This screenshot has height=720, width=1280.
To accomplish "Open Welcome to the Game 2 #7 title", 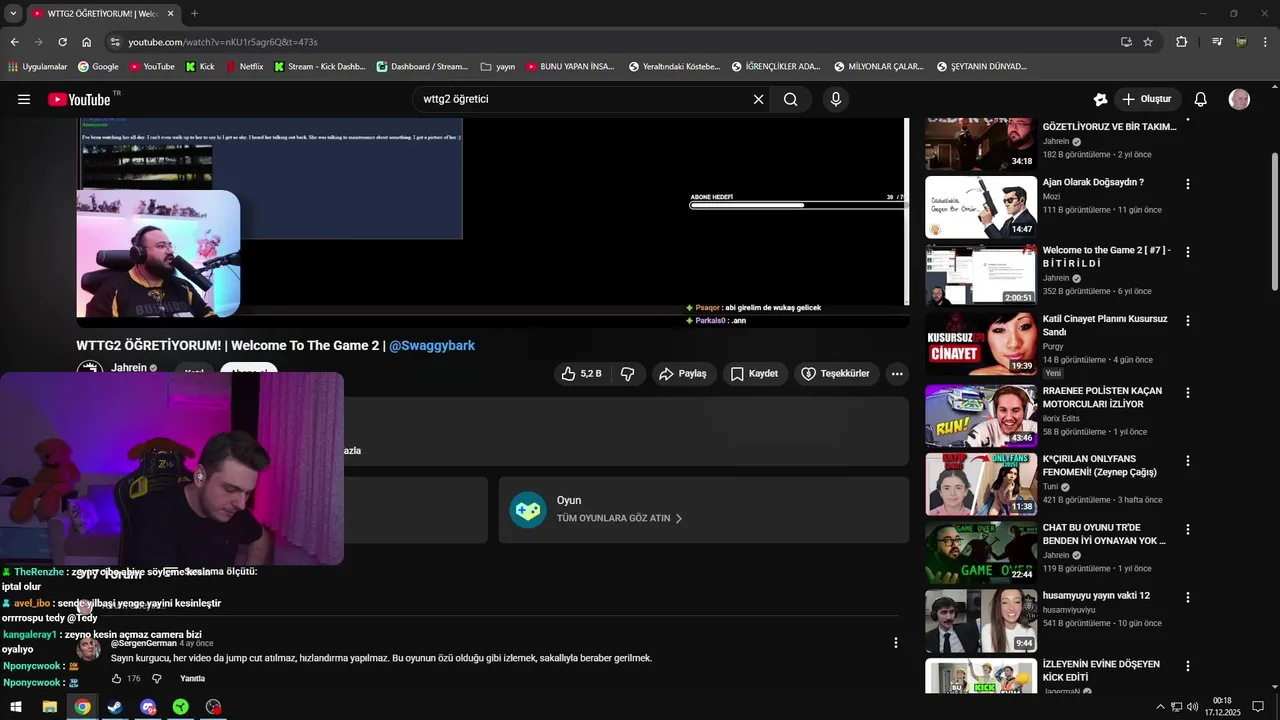I will click(x=1106, y=257).
